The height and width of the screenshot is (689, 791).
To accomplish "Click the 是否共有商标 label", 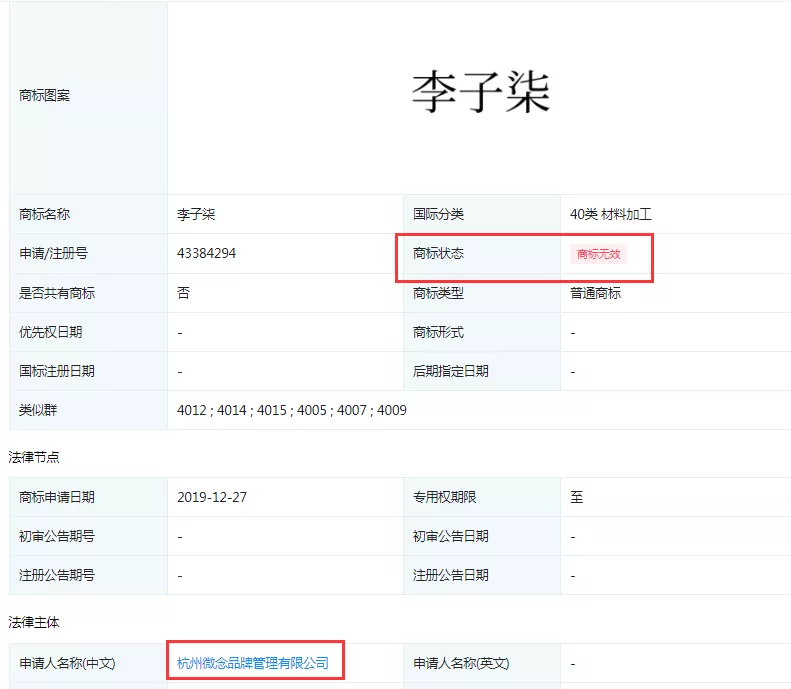I will (57, 293).
